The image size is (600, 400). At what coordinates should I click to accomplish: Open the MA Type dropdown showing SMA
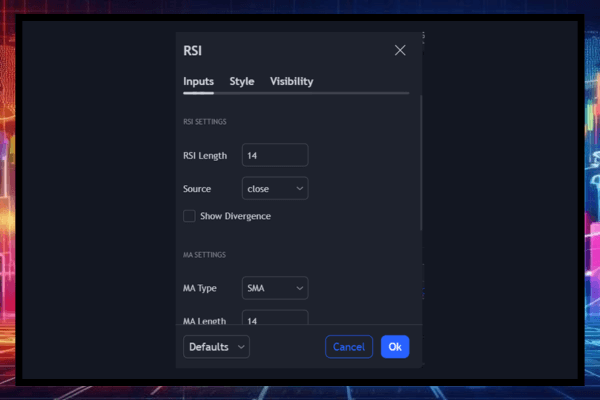click(275, 288)
